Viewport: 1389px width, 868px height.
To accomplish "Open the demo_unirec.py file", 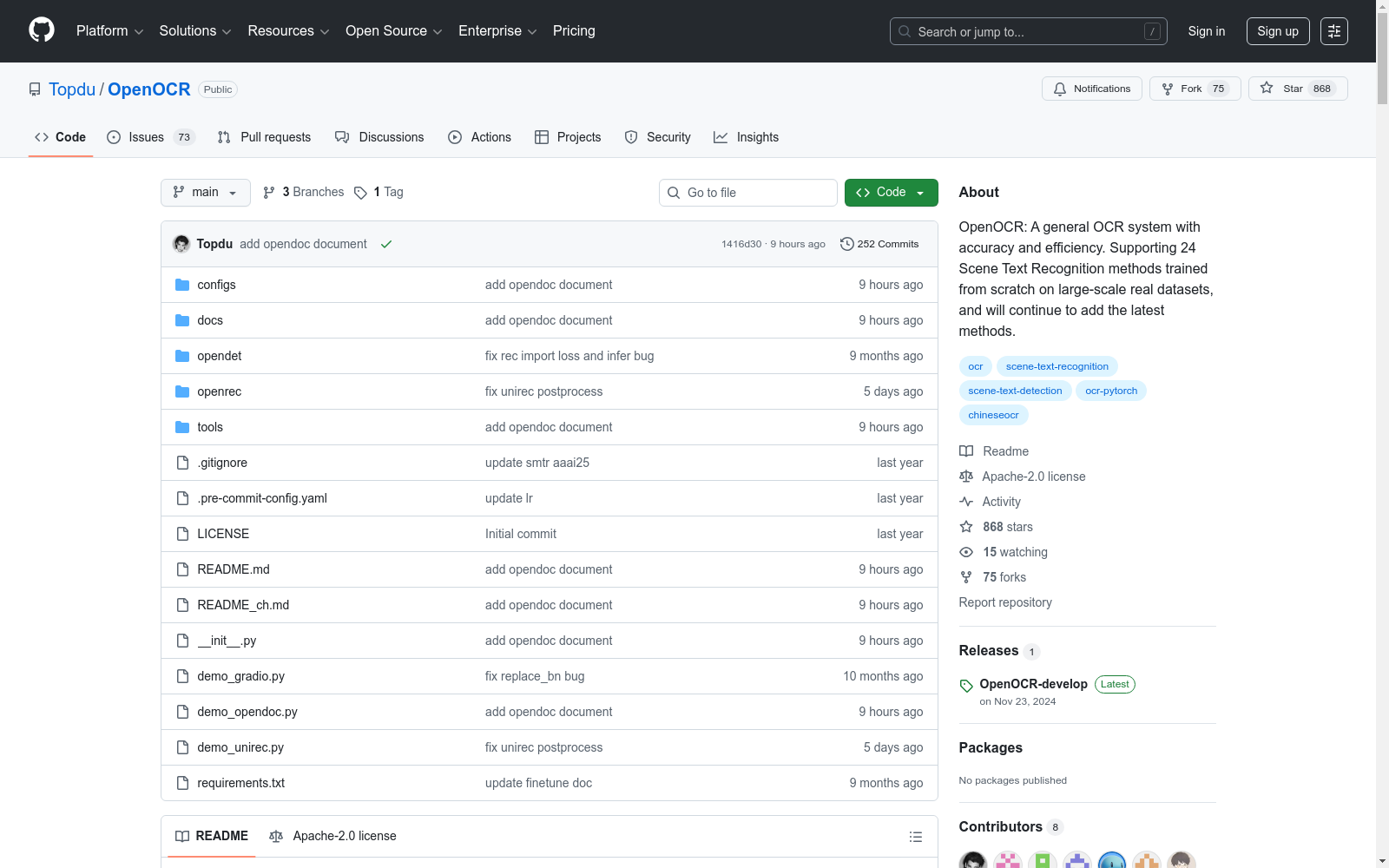I will coord(240,747).
